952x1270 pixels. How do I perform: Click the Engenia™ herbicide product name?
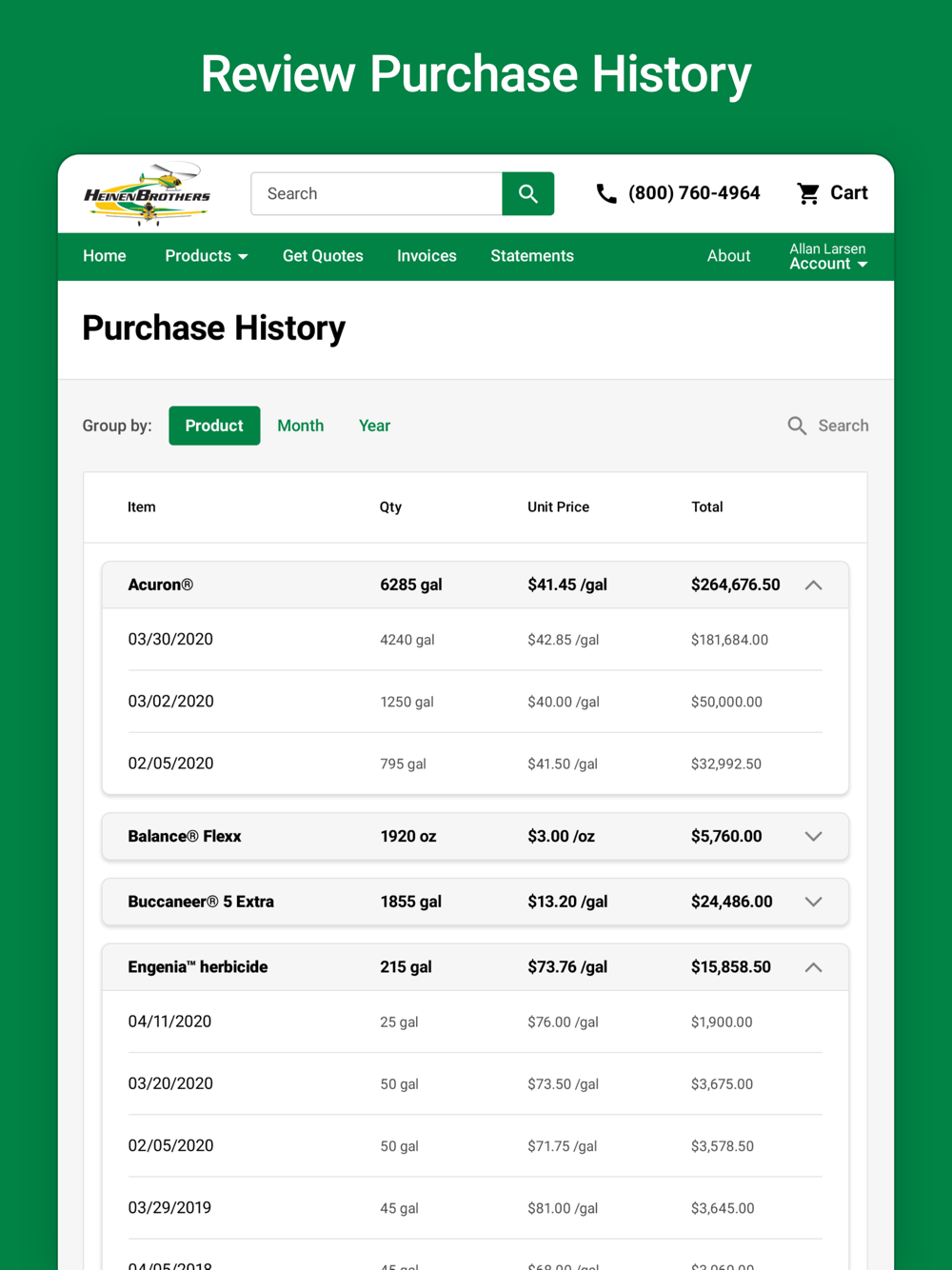pyautogui.click(x=198, y=966)
